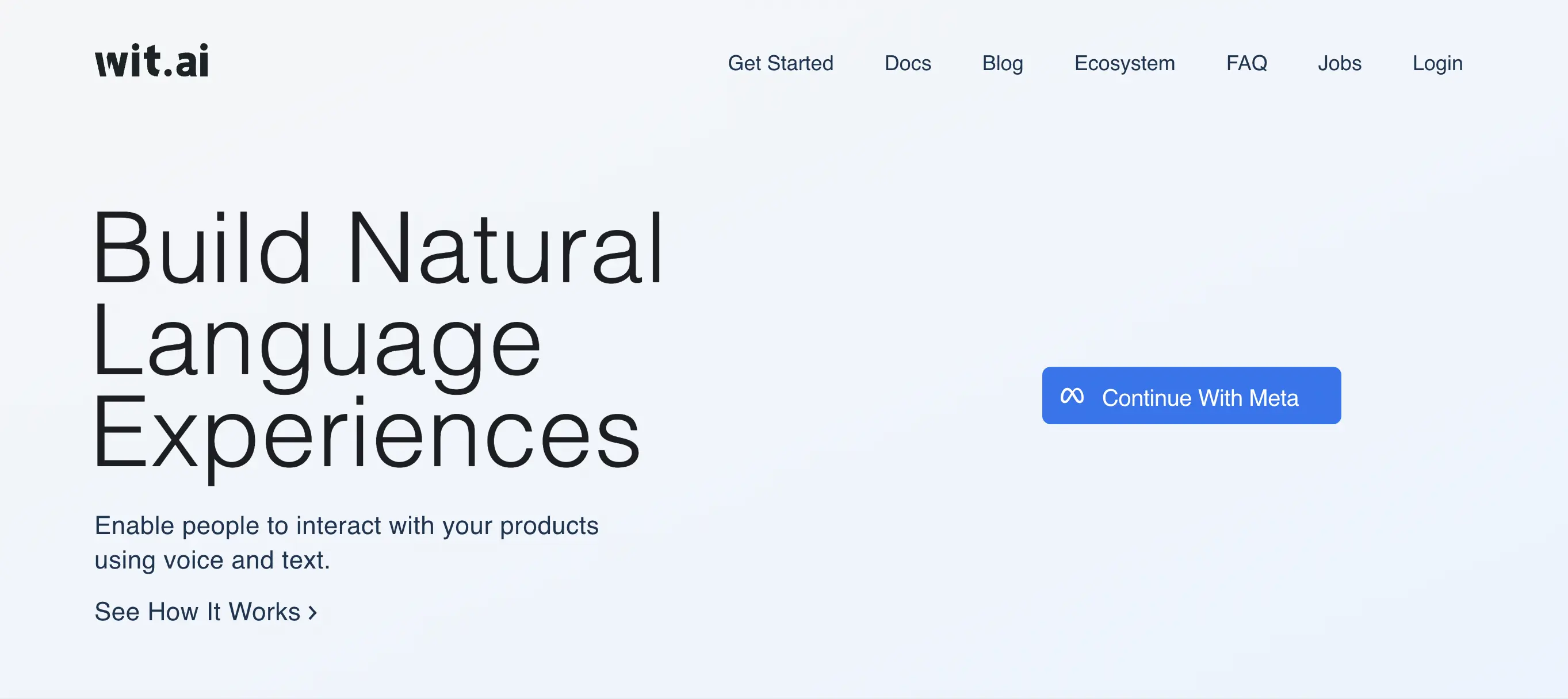1568x699 pixels.
Task: View the Jobs page
Action: click(x=1339, y=63)
